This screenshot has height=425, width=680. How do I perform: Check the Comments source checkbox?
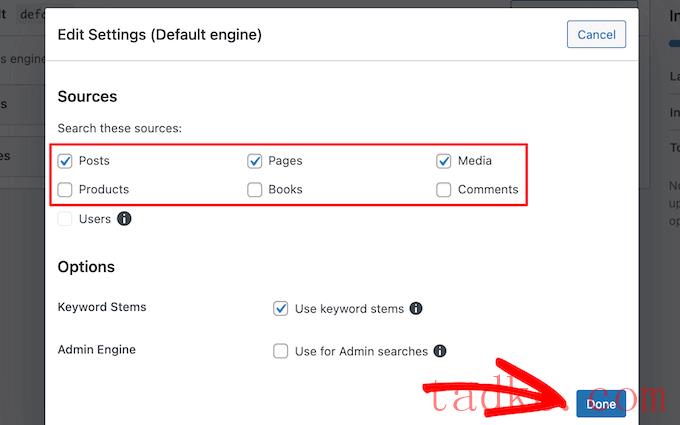pyautogui.click(x=444, y=189)
